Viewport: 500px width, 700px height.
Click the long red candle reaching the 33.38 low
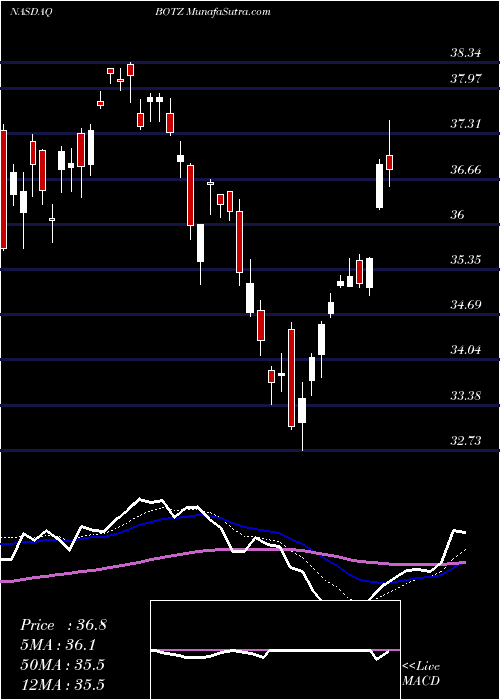click(x=292, y=377)
